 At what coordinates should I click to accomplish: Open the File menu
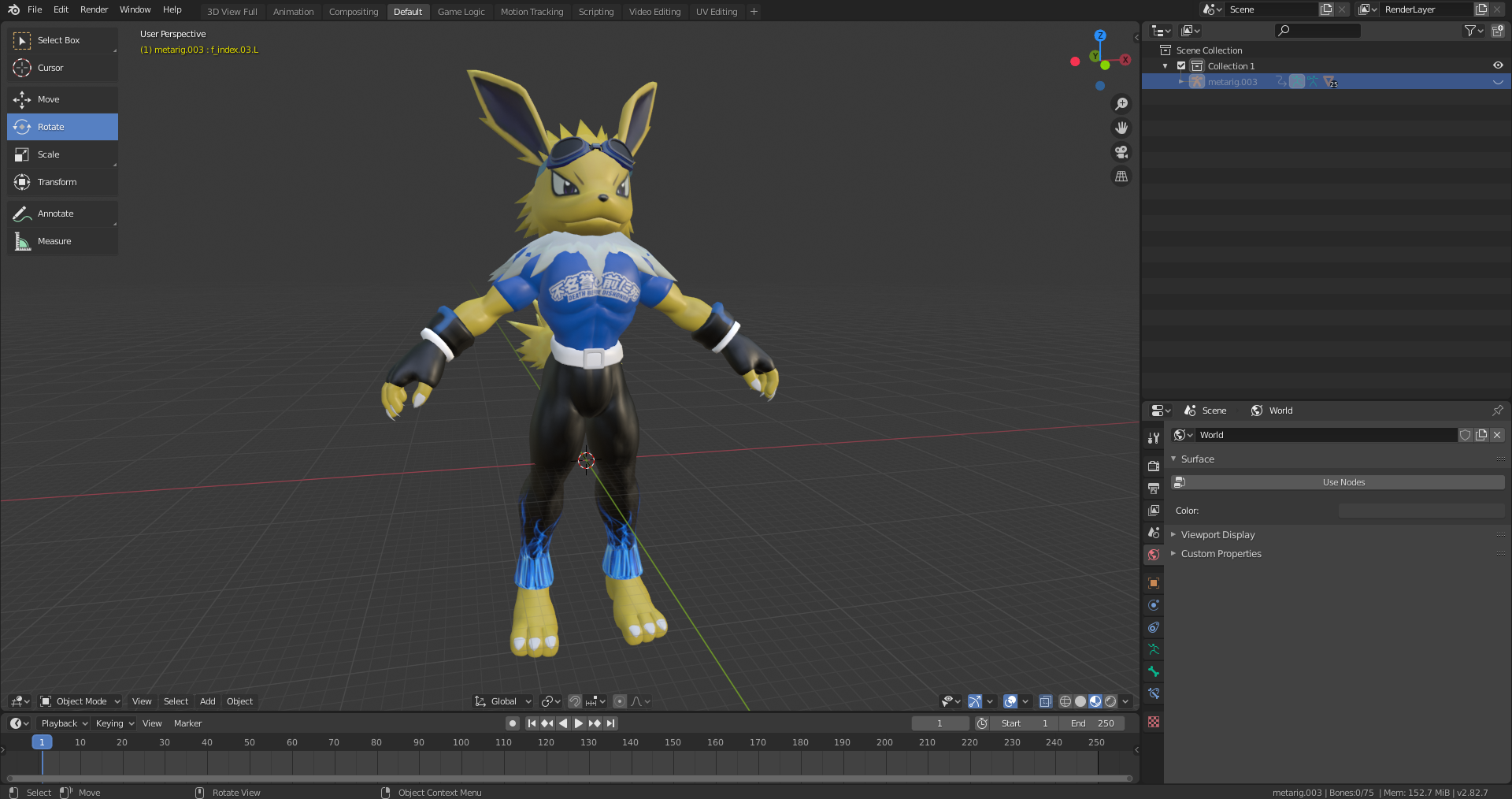[x=35, y=9]
